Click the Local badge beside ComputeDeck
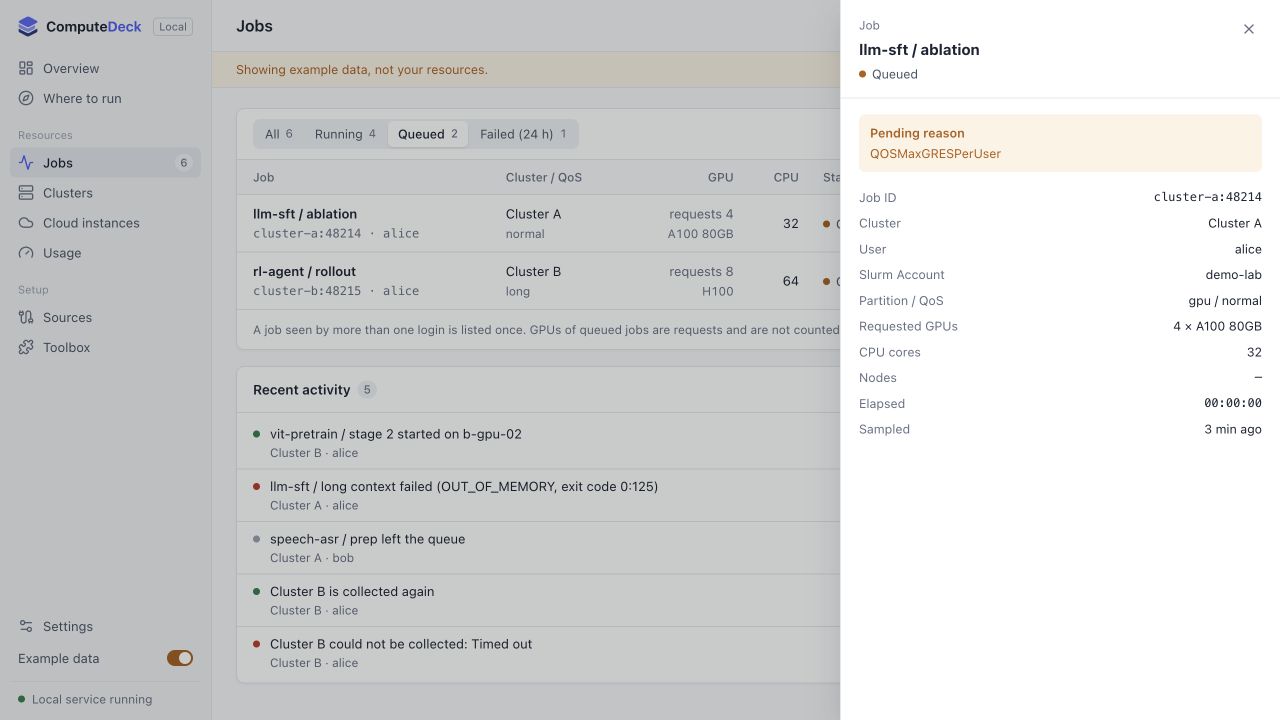Image resolution: width=1280 pixels, height=720 pixels. 173,27
